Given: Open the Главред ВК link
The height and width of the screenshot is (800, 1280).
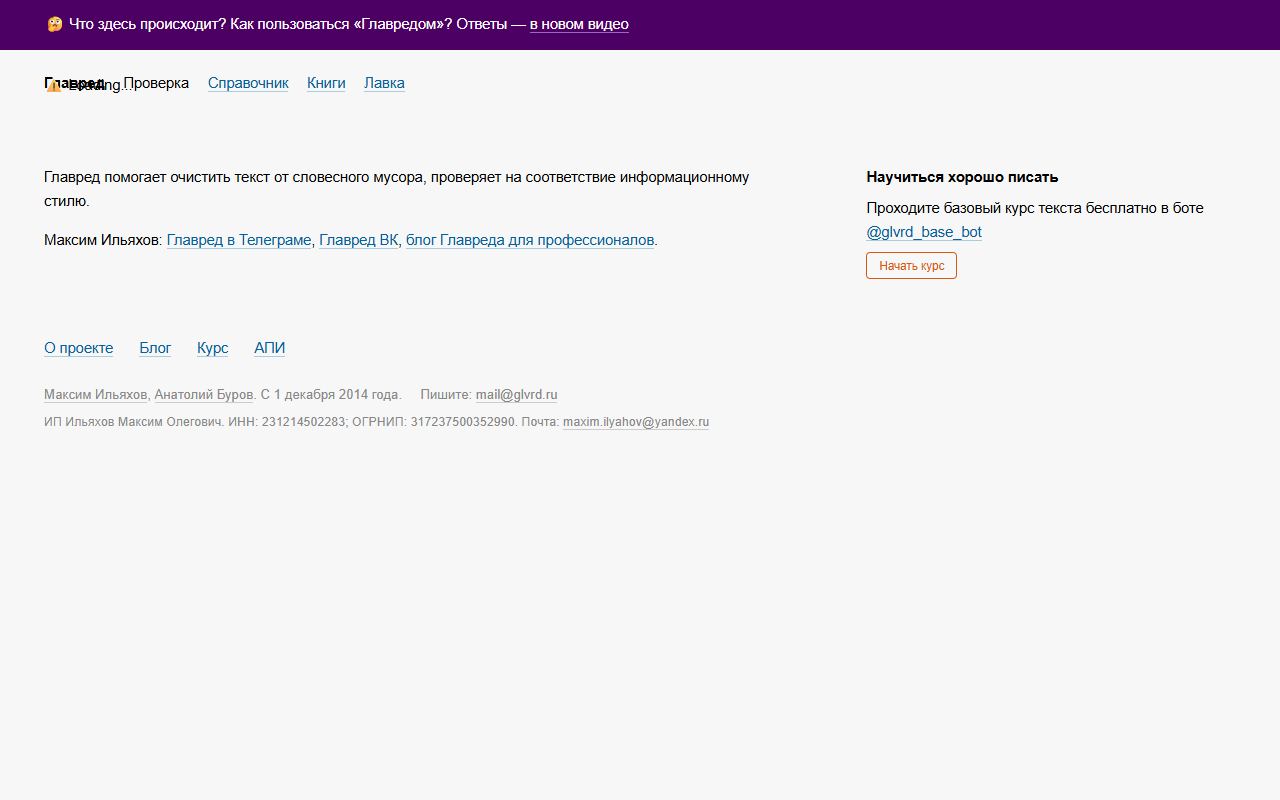Looking at the screenshot, I should click(x=358, y=240).
